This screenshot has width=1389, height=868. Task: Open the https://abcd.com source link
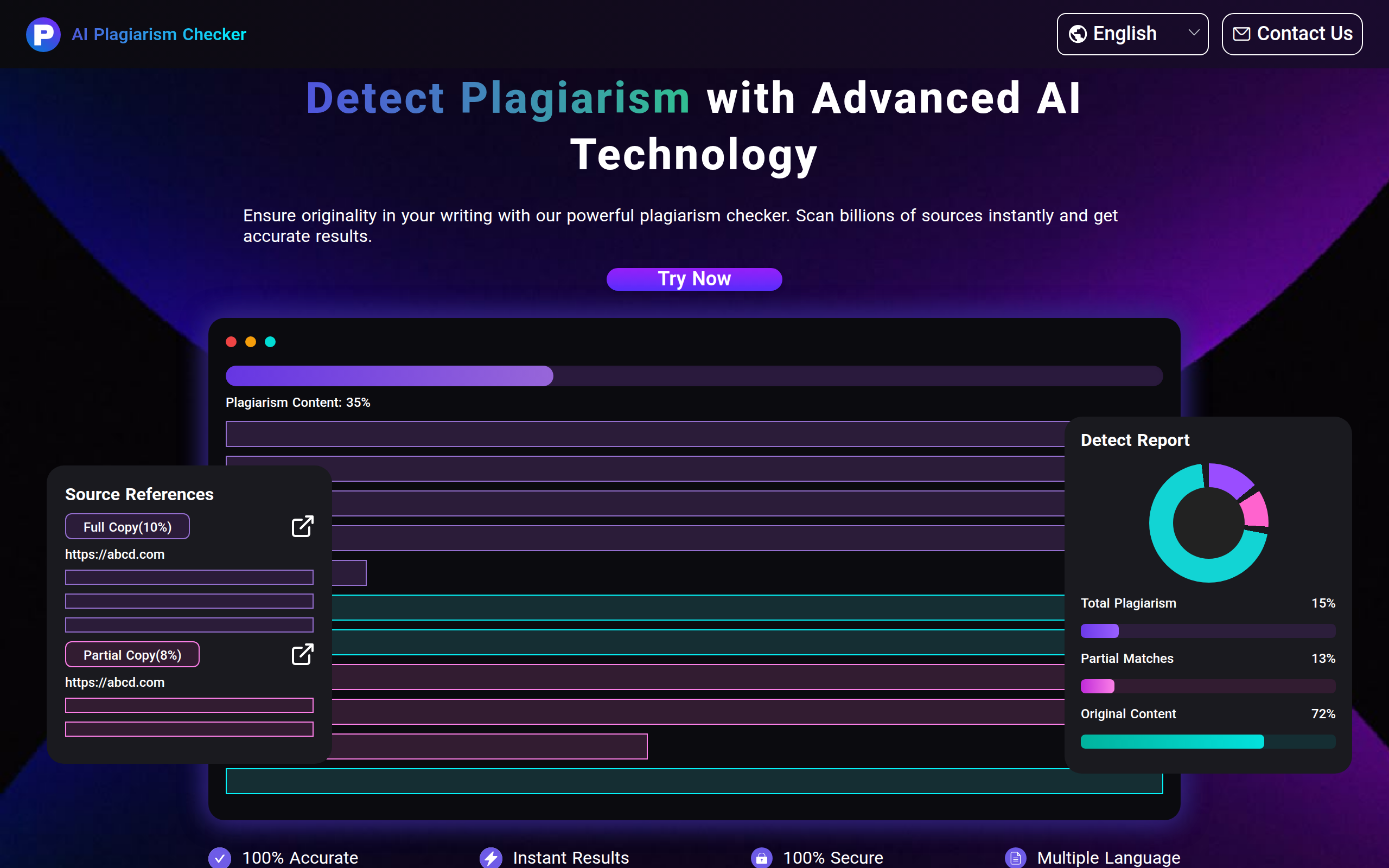[x=115, y=554]
